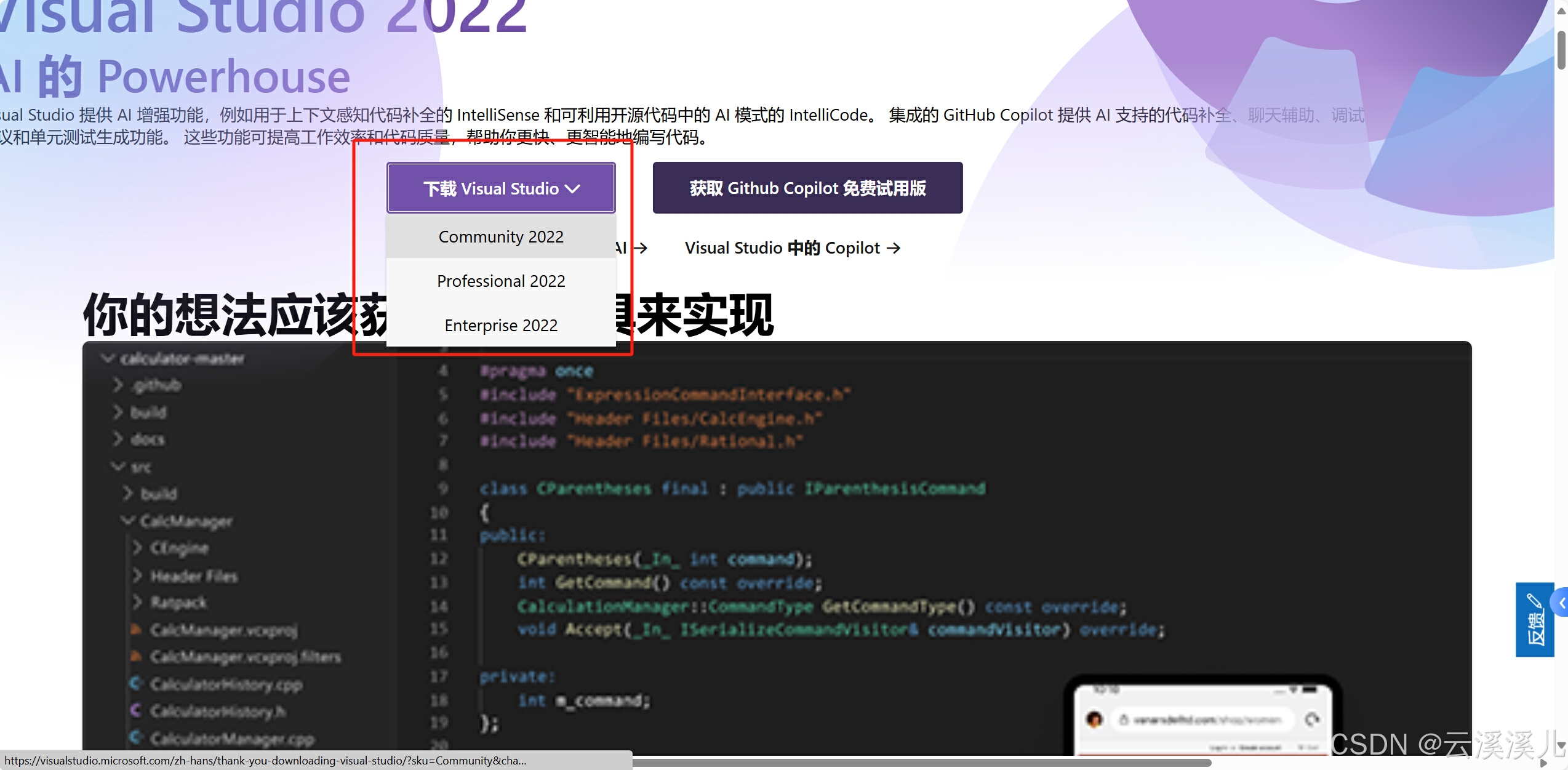Click the arrow icon beside the Copilot link
Viewport: 1568px width, 770px height.
[x=894, y=248]
